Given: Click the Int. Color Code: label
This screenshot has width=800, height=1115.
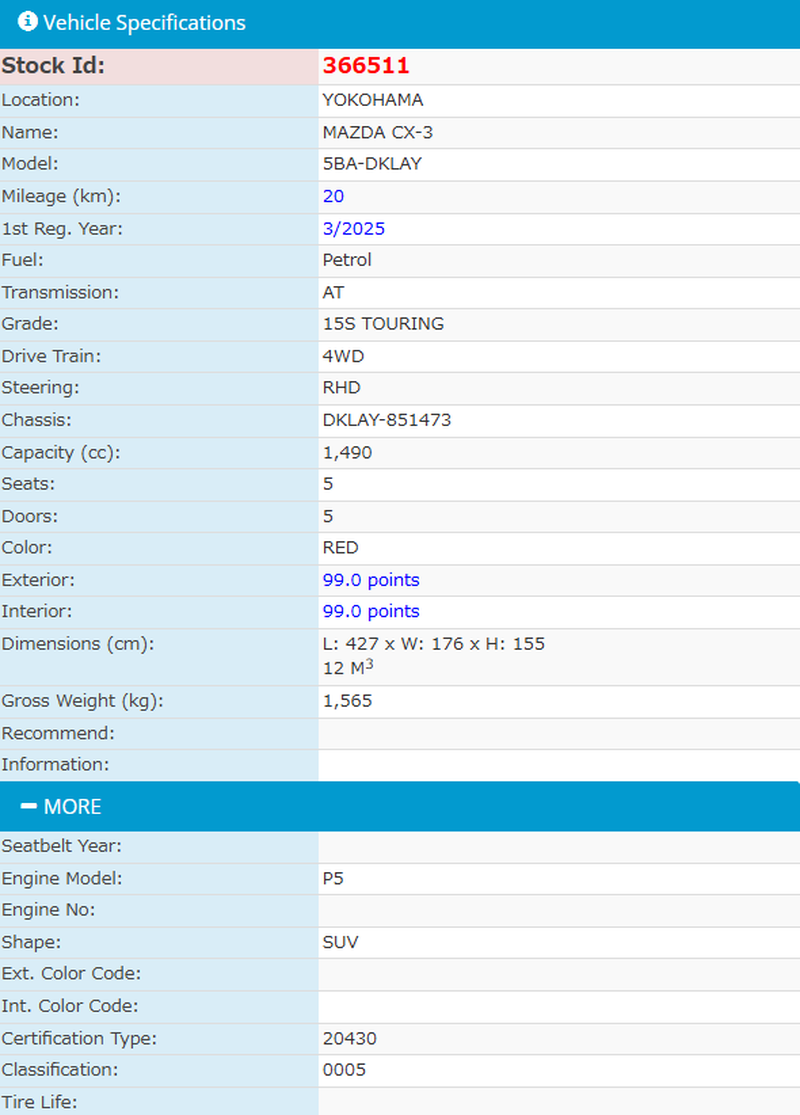Looking at the screenshot, I should [x=70, y=1006].
